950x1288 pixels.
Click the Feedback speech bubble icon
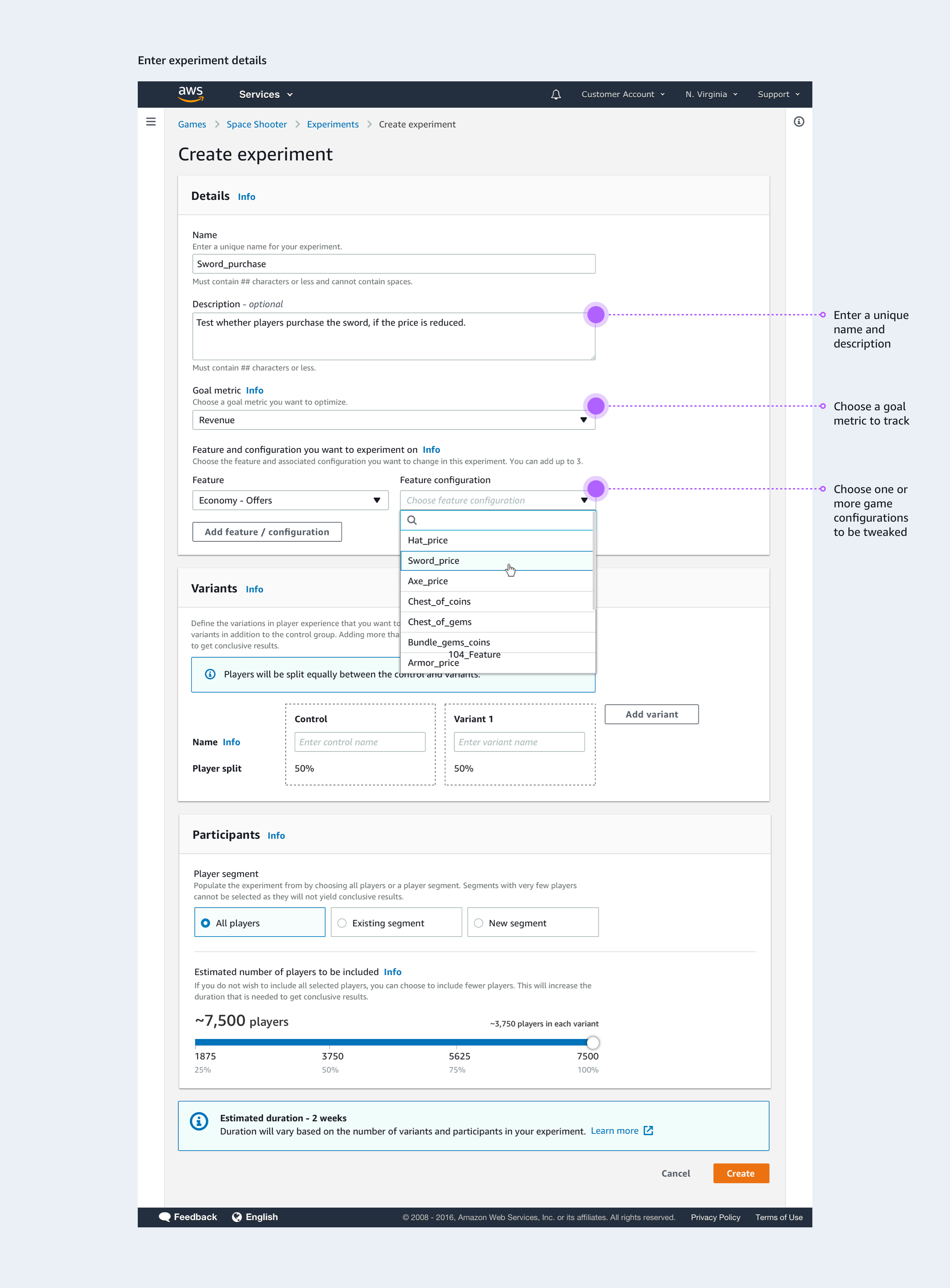tap(165, 1217)
